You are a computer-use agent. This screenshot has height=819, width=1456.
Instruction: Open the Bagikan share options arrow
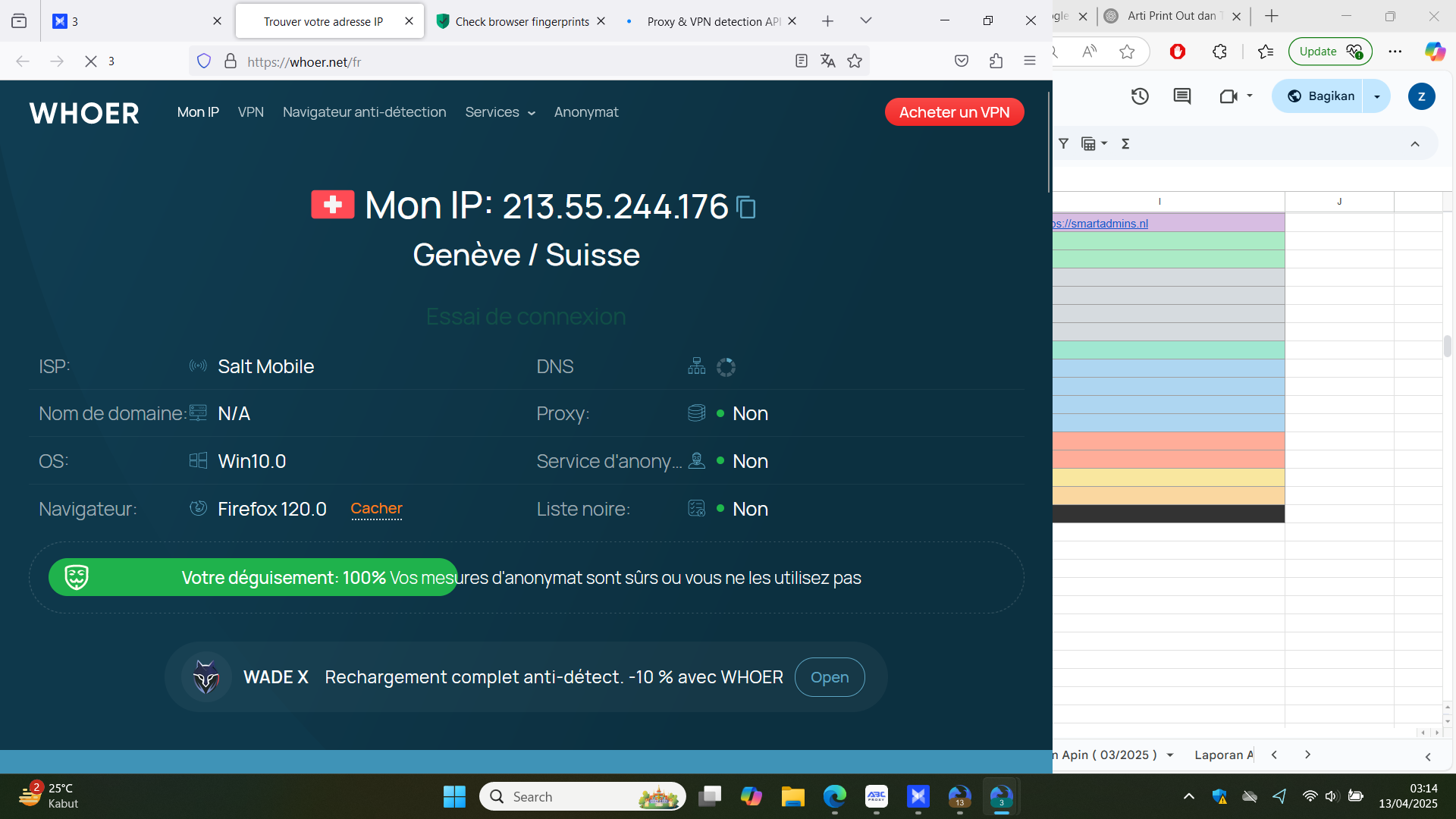tap(1377, 96)
